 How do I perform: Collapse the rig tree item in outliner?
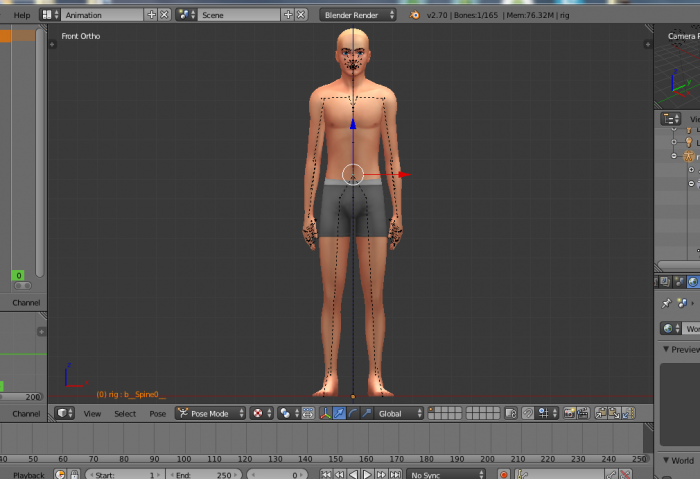point(676,156)
